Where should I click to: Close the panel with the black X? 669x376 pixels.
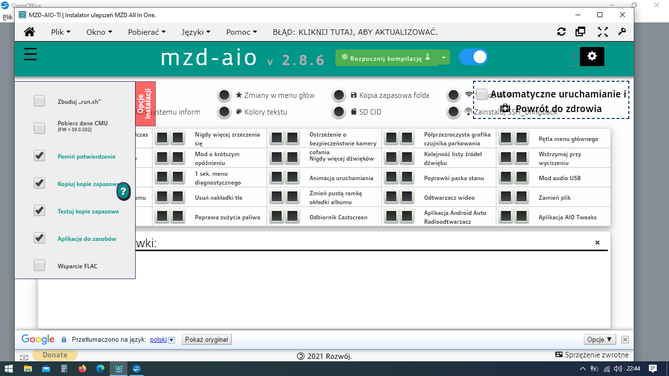click(597, 242)
